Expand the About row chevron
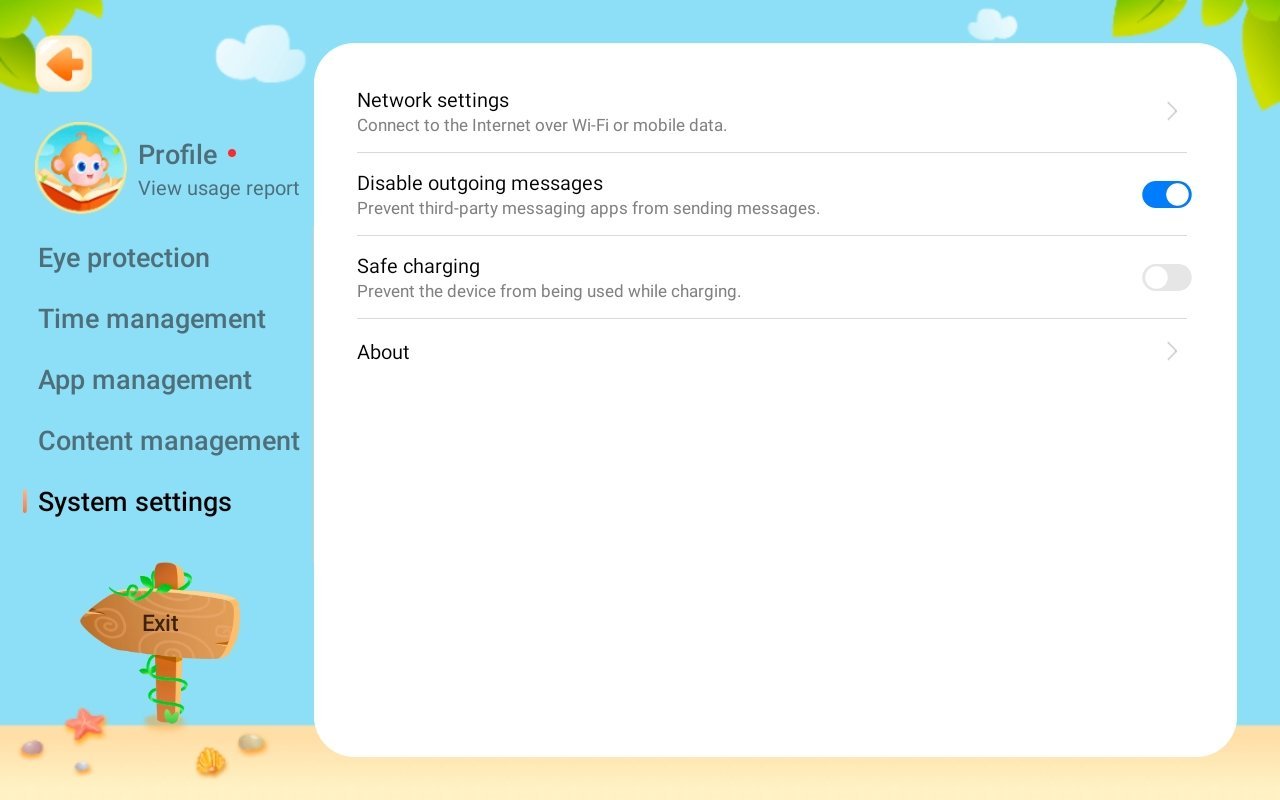This screenshot has height=800, width=1280. click(x=1172, y=351)
